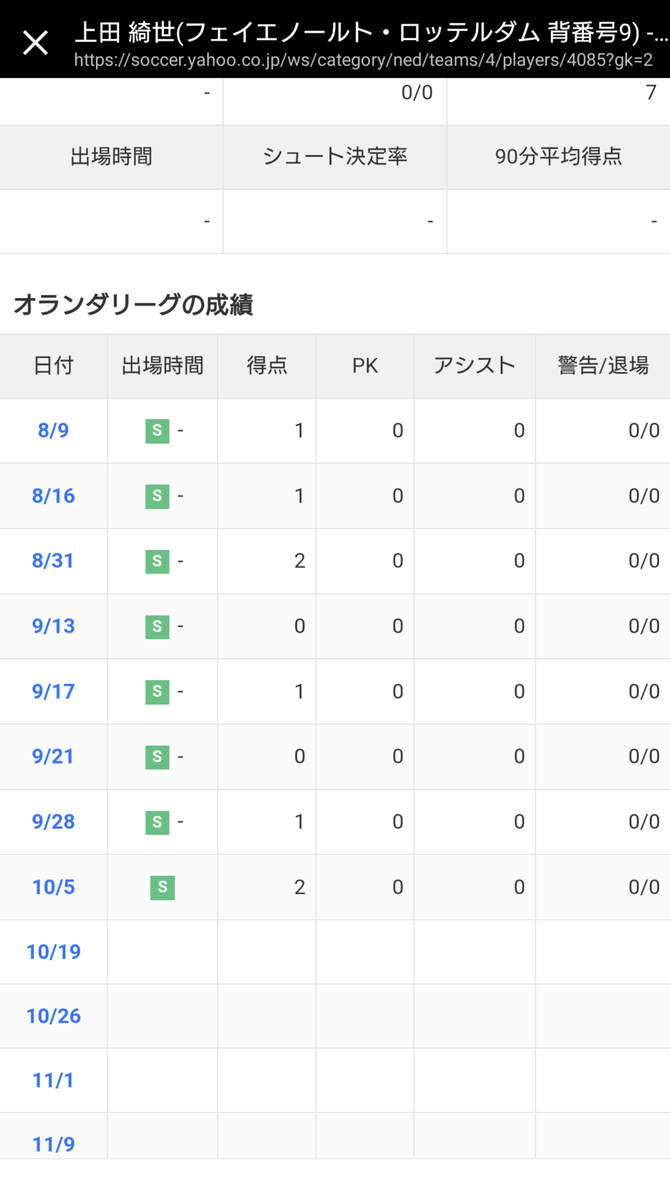Click the green S icon in the 8/16 row
Screen dimensions: 670x1181
coord(157,496)
